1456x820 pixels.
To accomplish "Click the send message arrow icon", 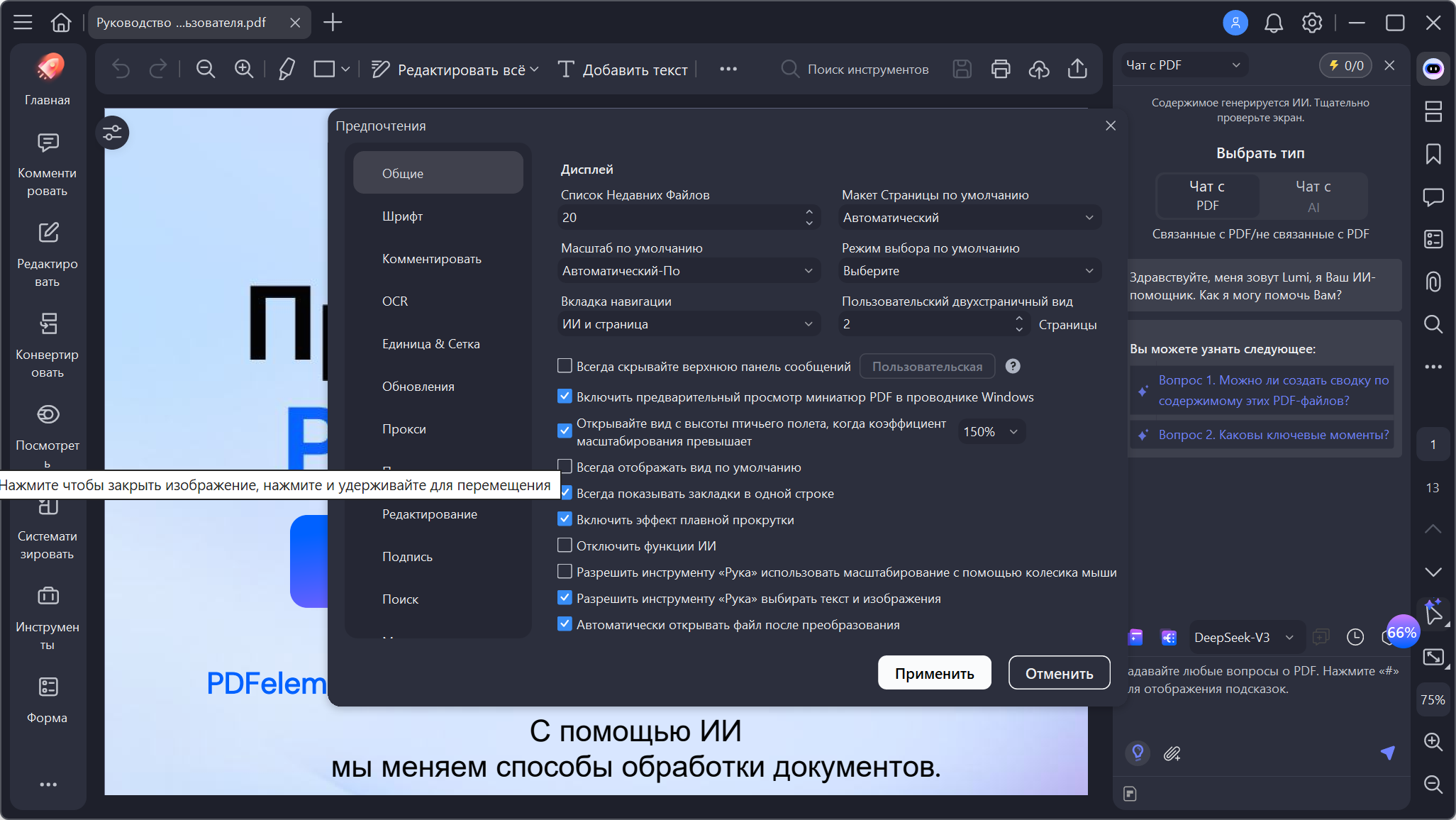I will [1387, 753].
